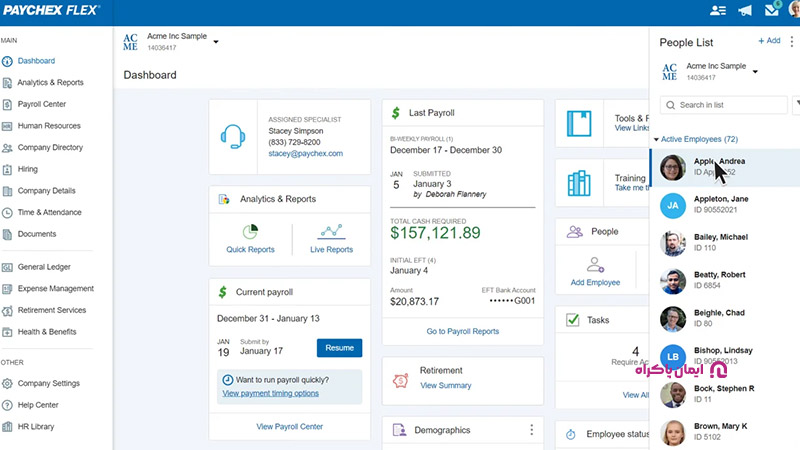
Task: Select employee Beighle, Chad
Action: coord(725,319)
